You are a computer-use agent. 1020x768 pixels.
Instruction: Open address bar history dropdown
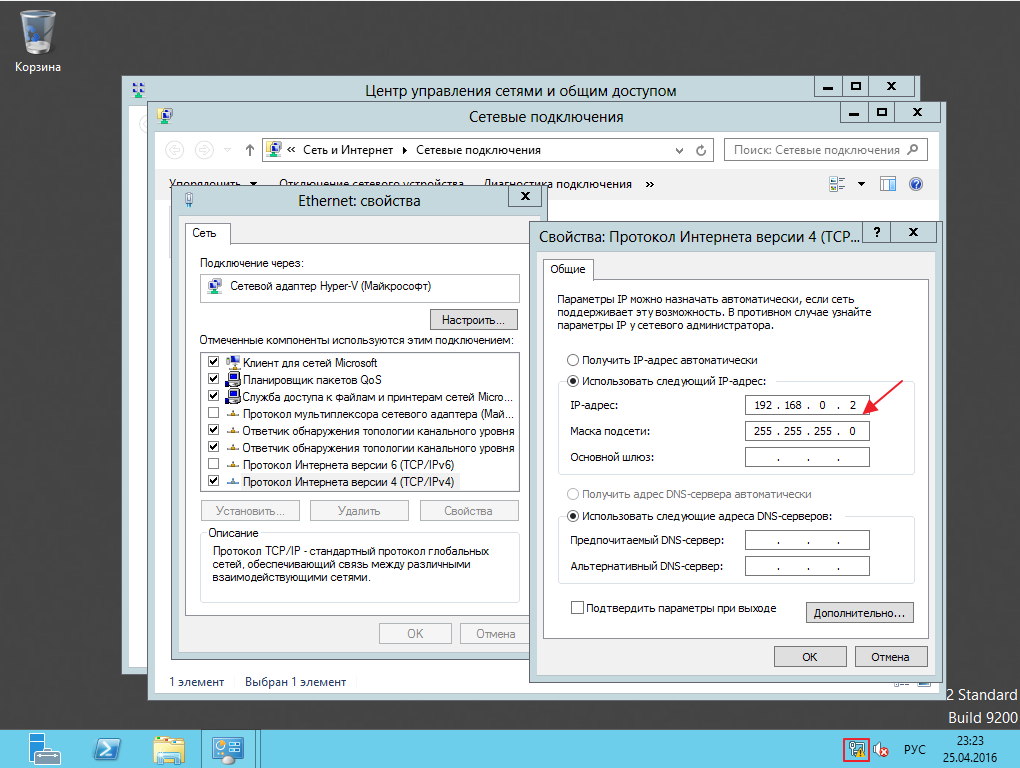tap(679, 150)
